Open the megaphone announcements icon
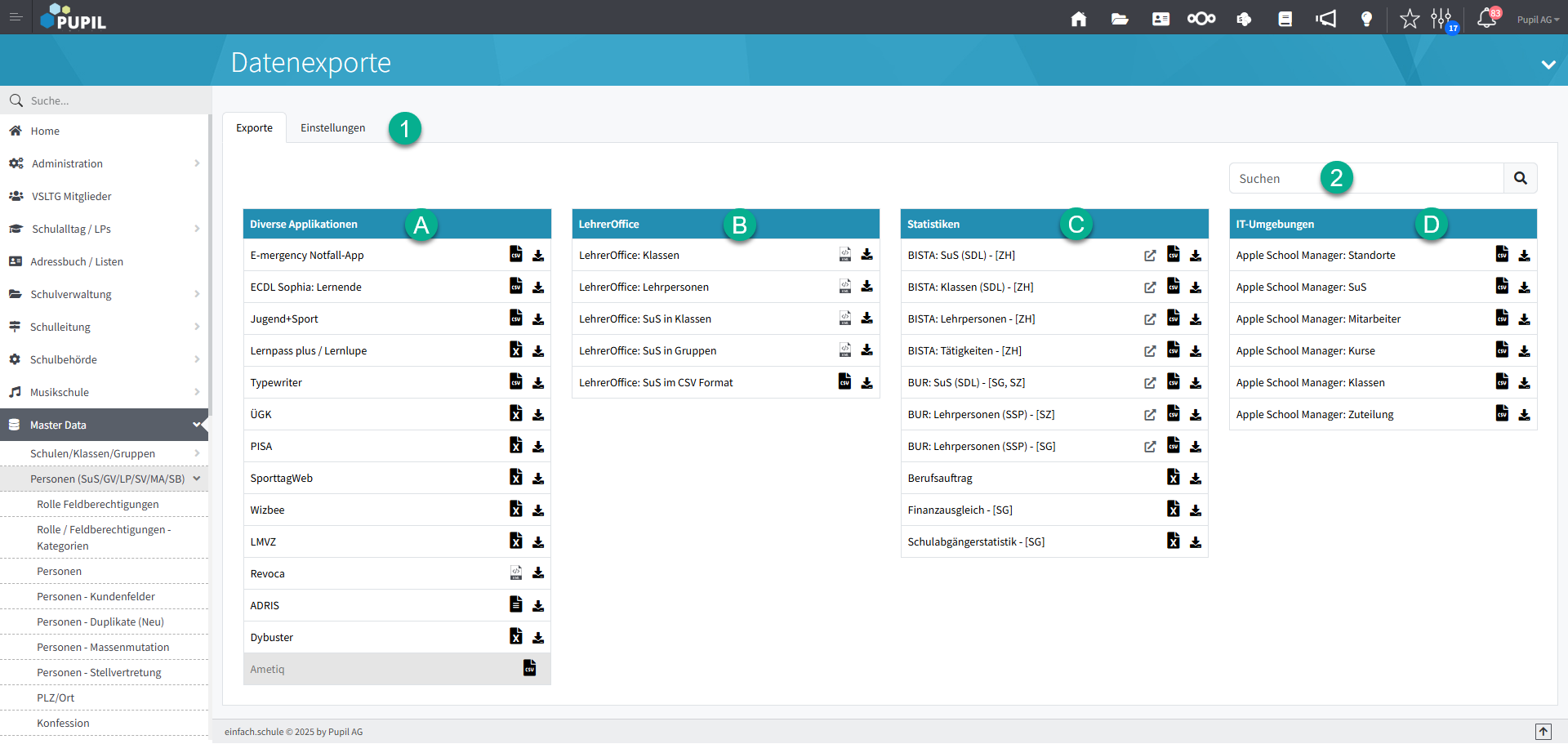This screenshot has height=744, width=1568. coord(1326,19)
